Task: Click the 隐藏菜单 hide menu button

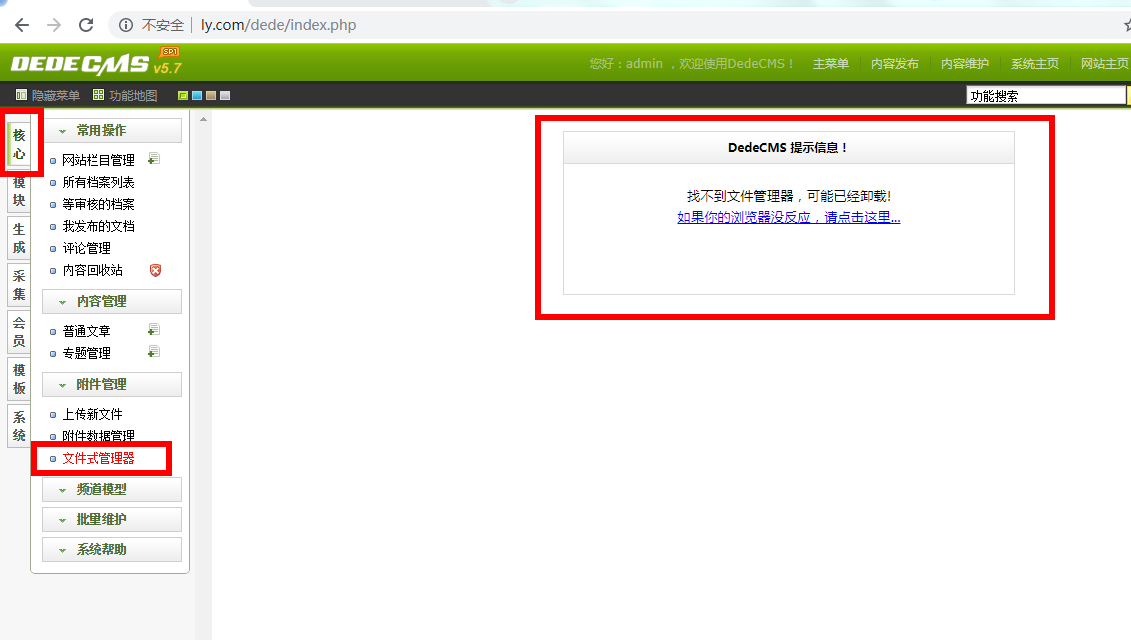Action: [x=47, y=95]
